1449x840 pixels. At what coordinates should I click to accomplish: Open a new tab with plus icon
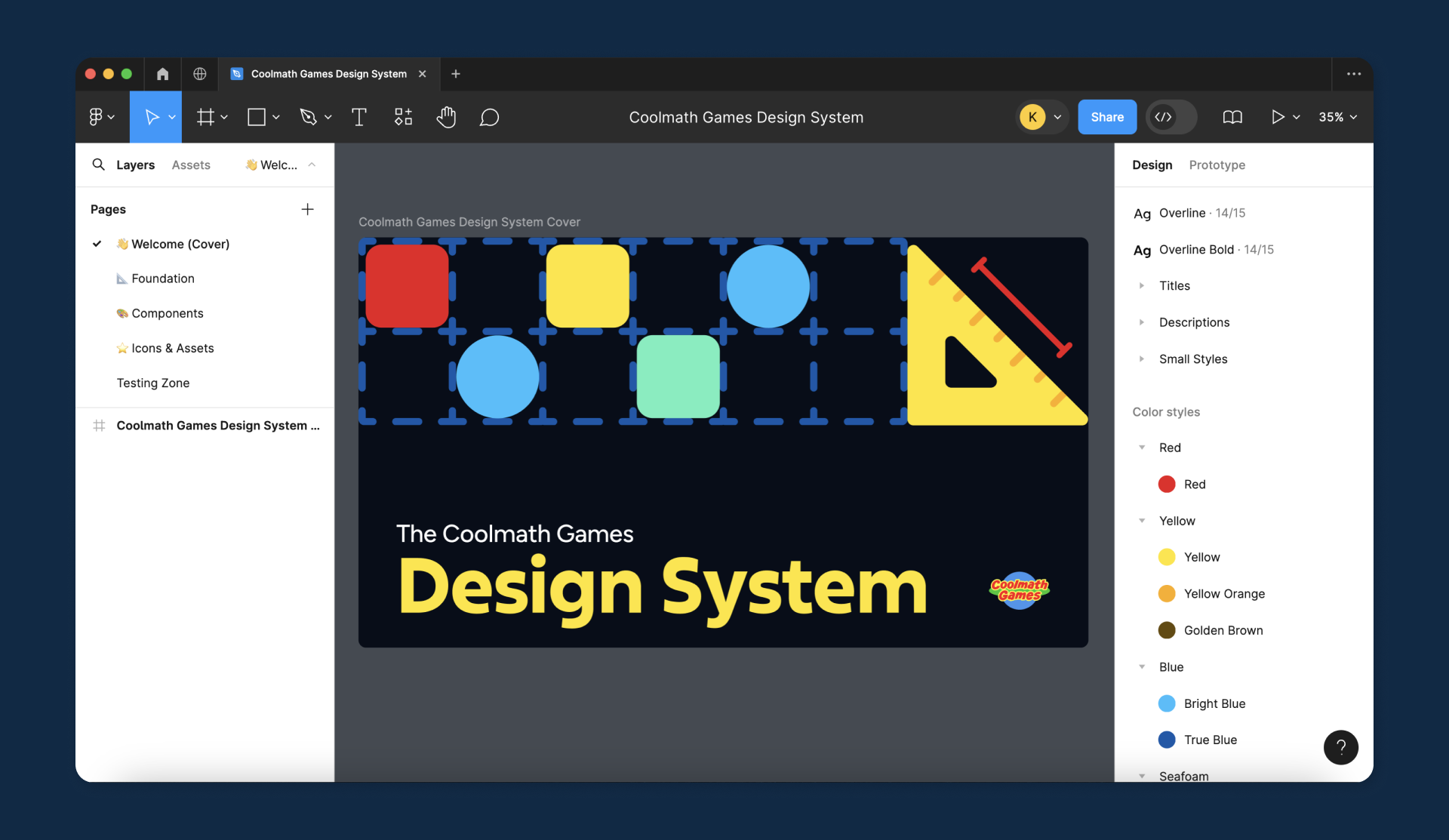click(x=456, y=74)
